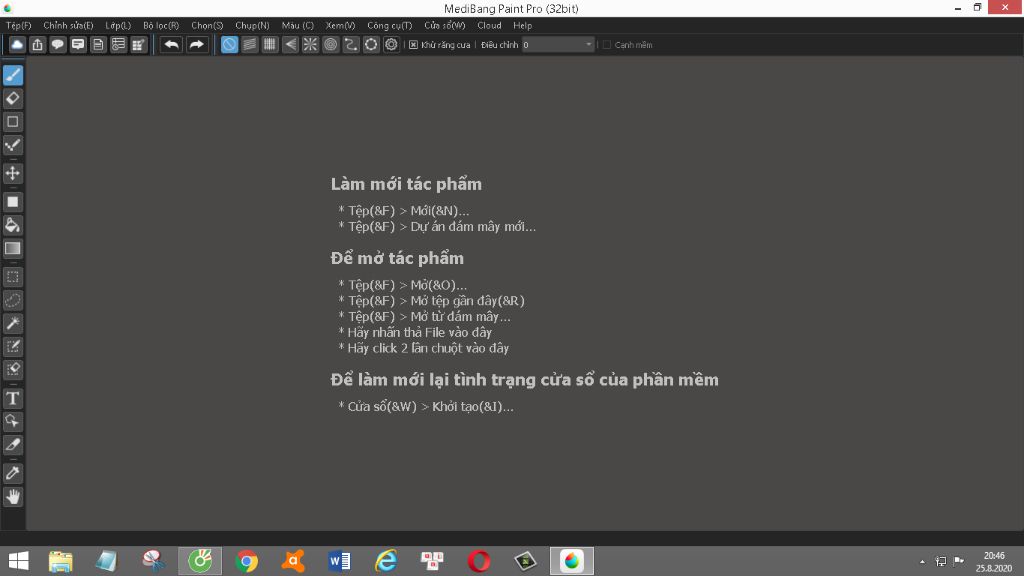Open snap settings gear icon
Screen dimensions: 1024x576
(391, 44)
